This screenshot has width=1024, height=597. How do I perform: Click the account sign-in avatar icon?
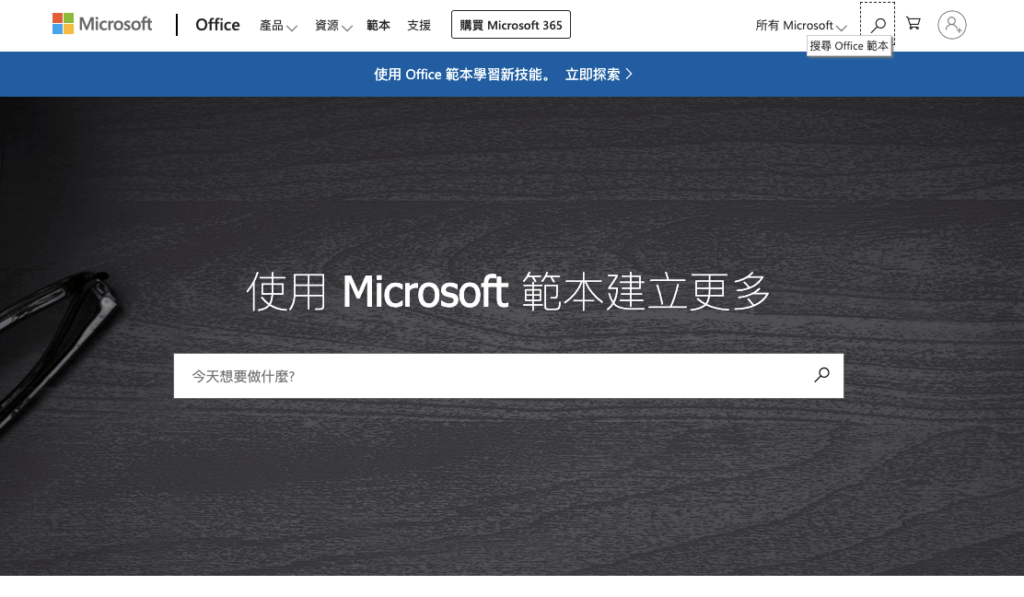click(x=952, y=25)
